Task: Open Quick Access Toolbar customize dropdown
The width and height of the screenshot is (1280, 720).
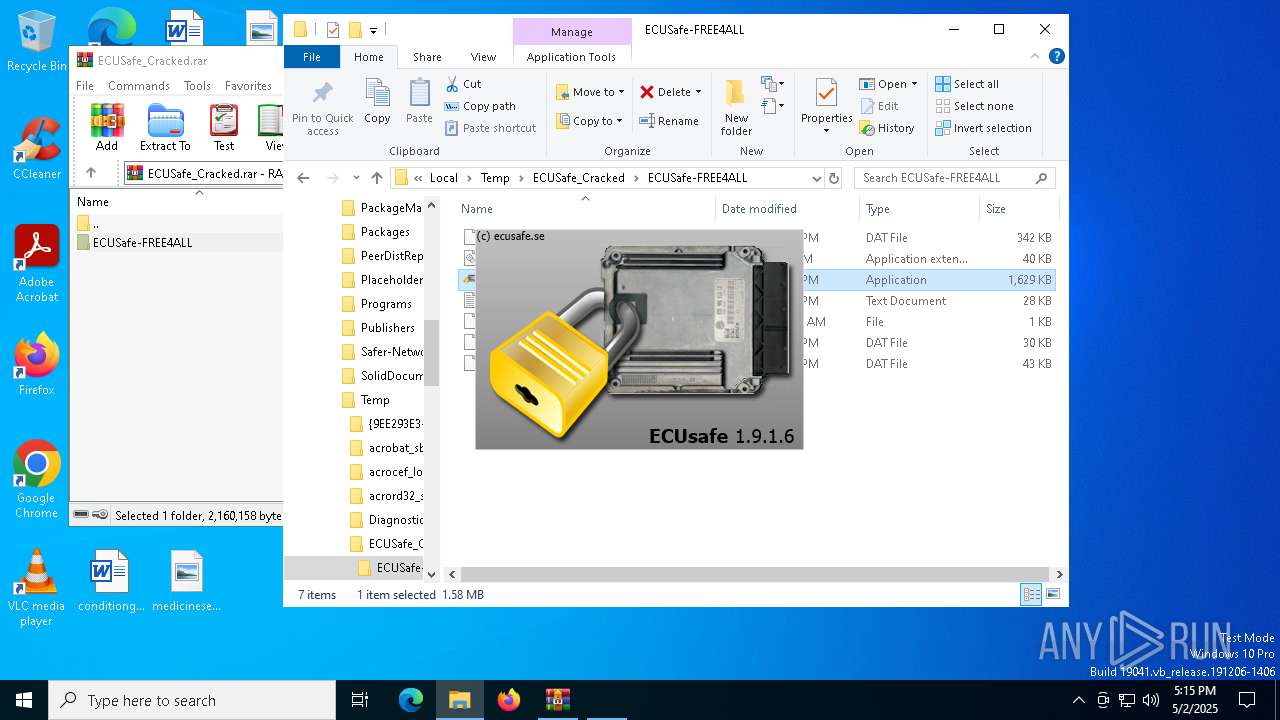Action: 373,30
